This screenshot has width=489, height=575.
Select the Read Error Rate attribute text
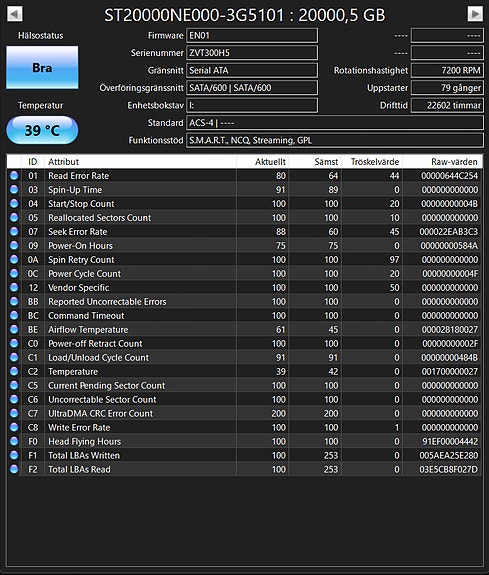(x=79, y=176)
